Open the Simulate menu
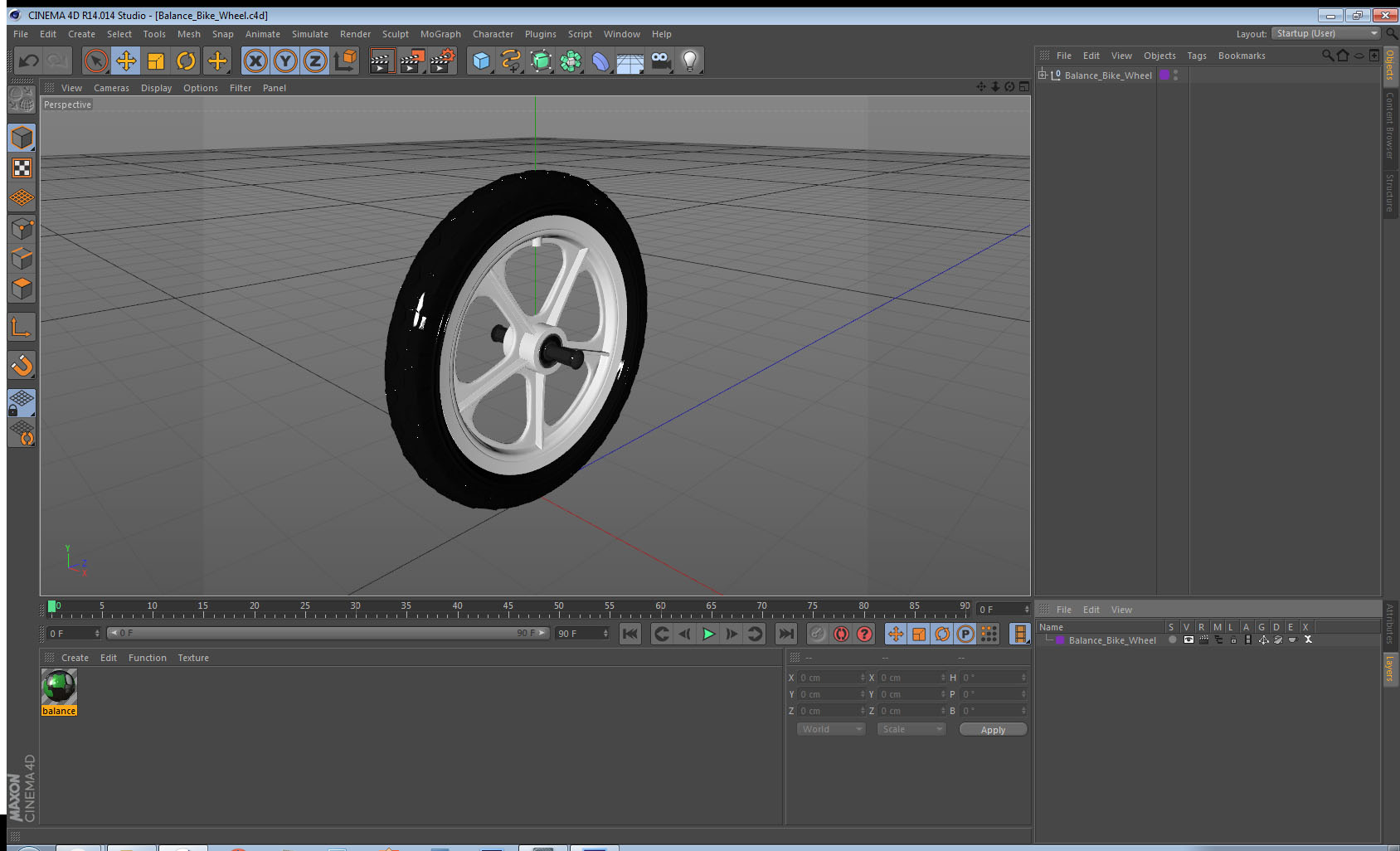Viewport: 1400px width, 851px height. coord(310,34)
